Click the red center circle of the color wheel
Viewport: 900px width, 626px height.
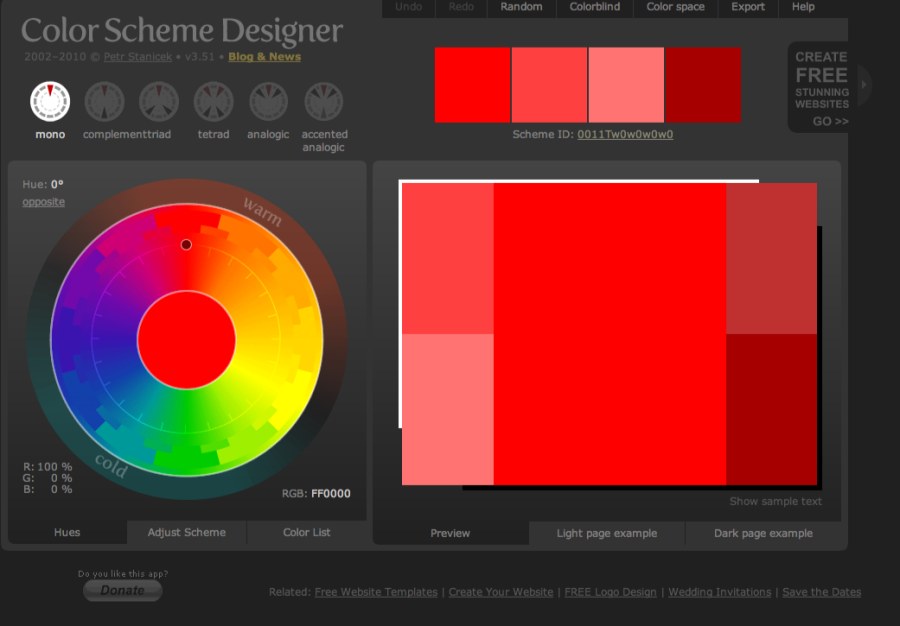(x=187, y=340)
